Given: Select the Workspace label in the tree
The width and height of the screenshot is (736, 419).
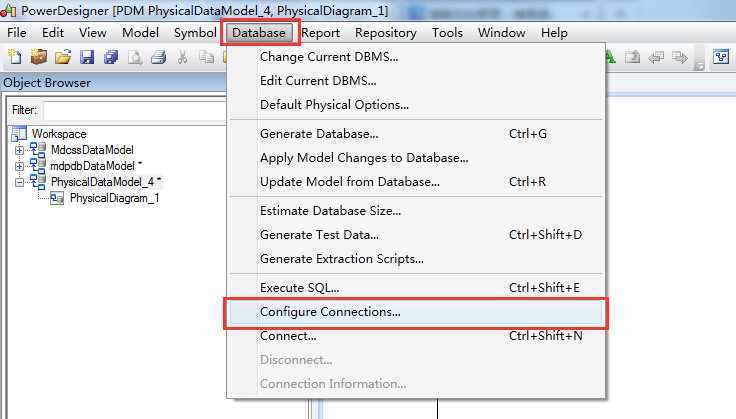Looking at the screenshot, I should [x=59, y=134].
